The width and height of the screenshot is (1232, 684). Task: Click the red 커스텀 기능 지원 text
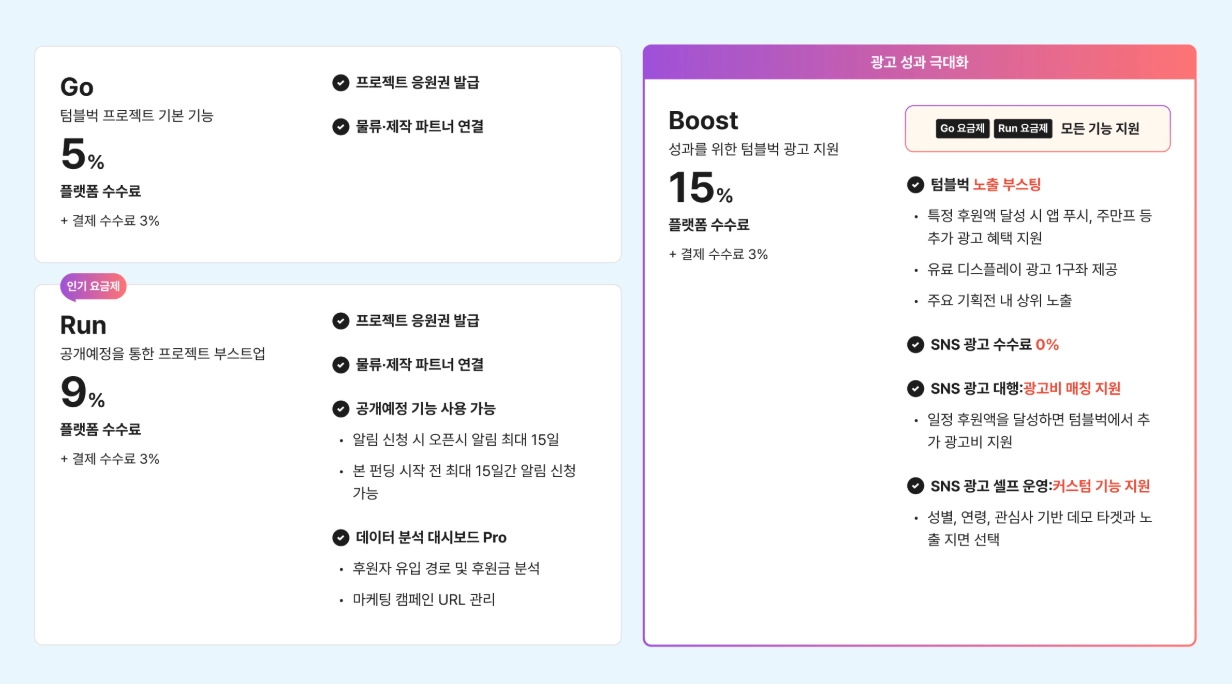click(x=1101, y=487)
